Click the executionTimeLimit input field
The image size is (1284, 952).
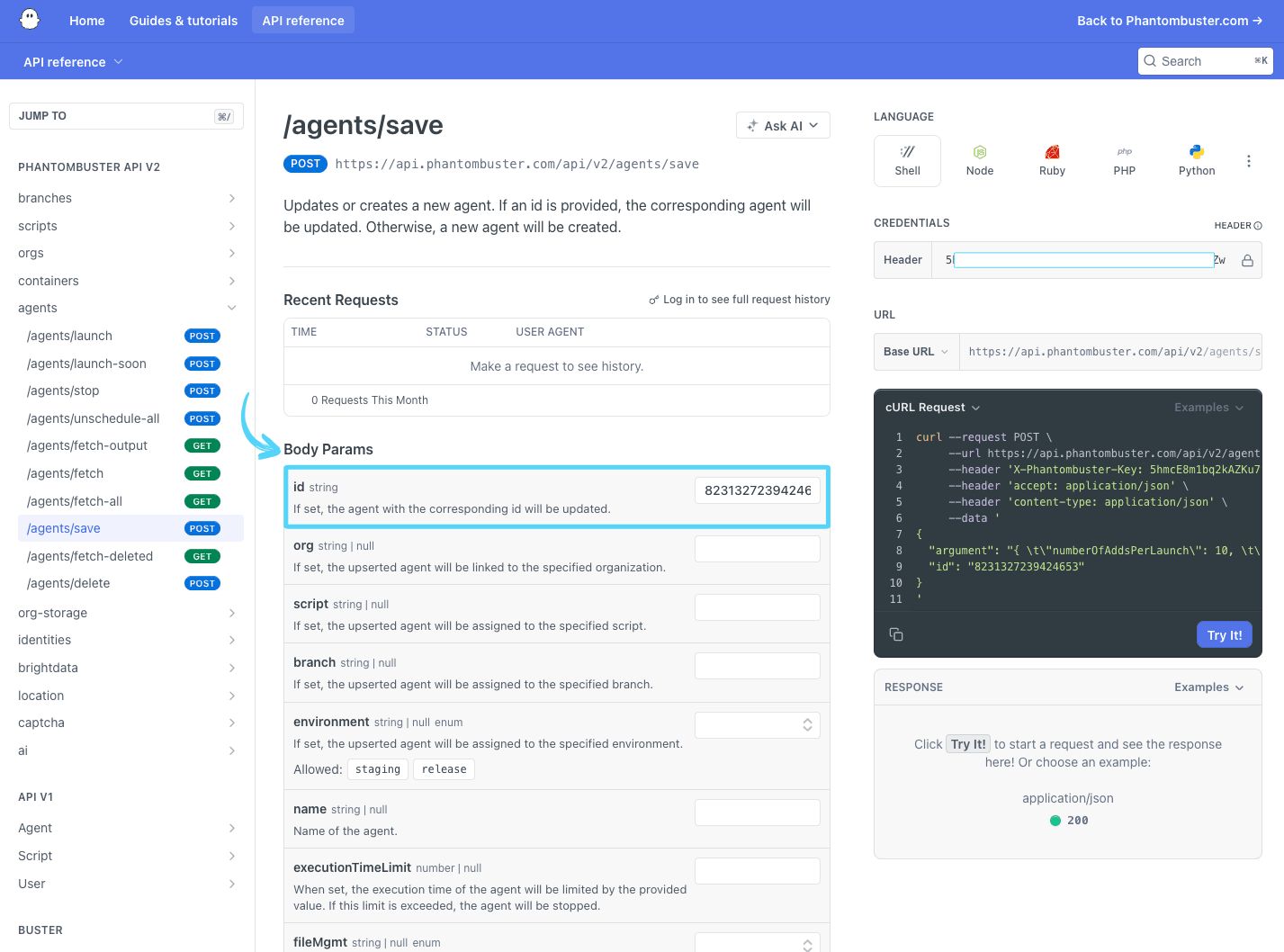757,871
